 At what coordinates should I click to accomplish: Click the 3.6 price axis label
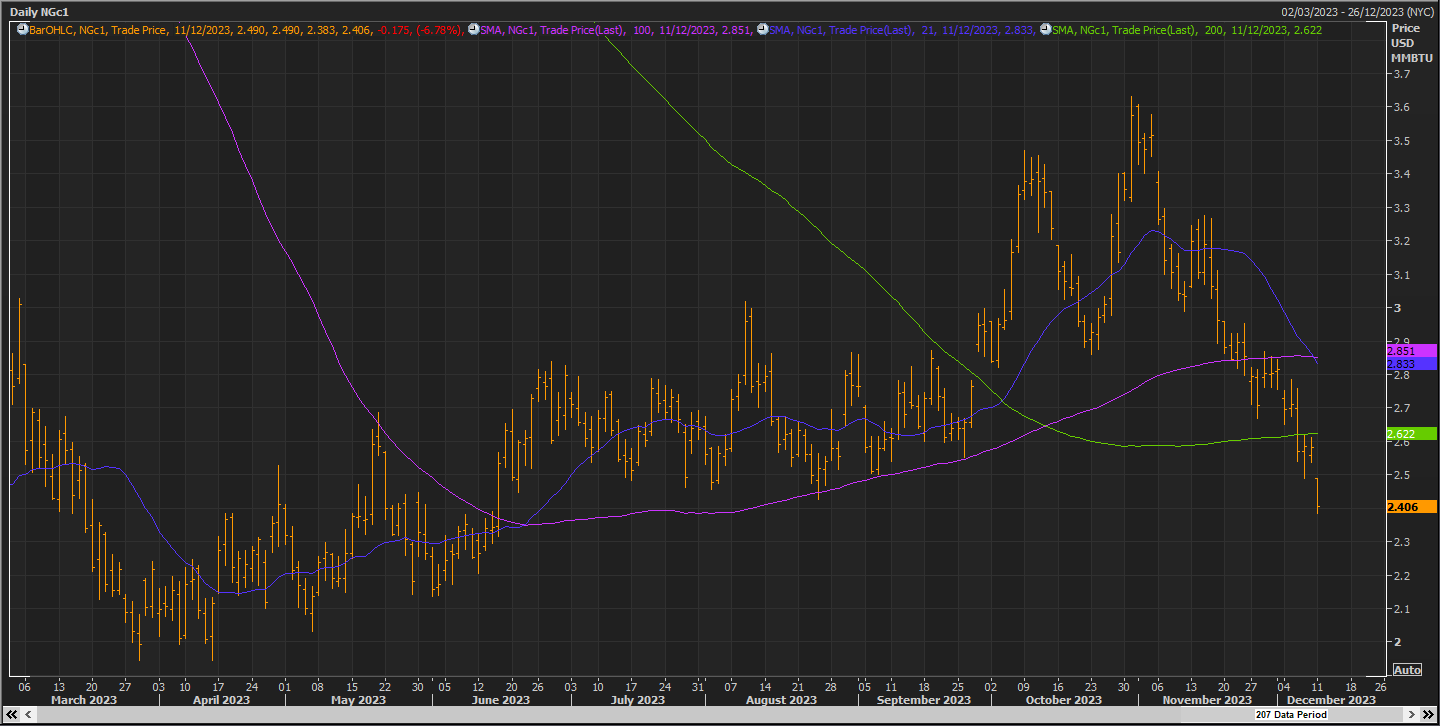(1400, 107)
